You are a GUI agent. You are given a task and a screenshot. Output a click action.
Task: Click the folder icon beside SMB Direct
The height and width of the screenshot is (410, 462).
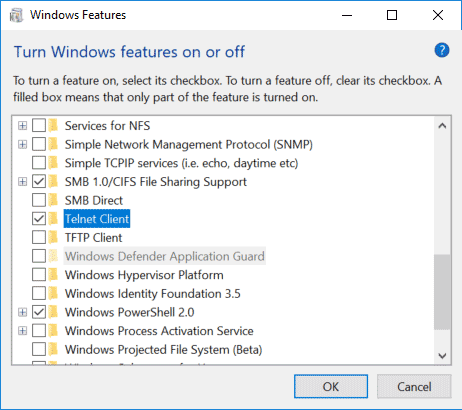[x=53, y=200]
